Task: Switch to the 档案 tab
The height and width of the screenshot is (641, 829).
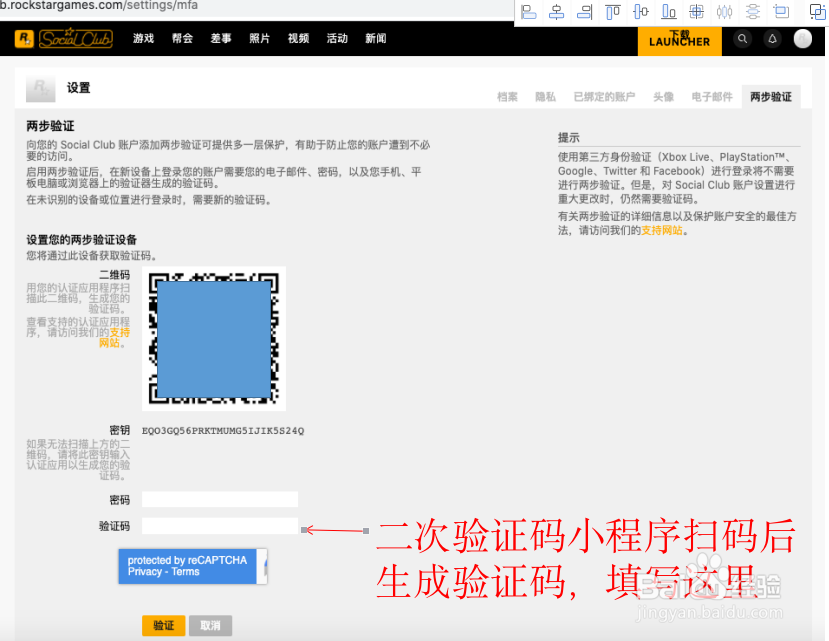Action: [508, 97]
